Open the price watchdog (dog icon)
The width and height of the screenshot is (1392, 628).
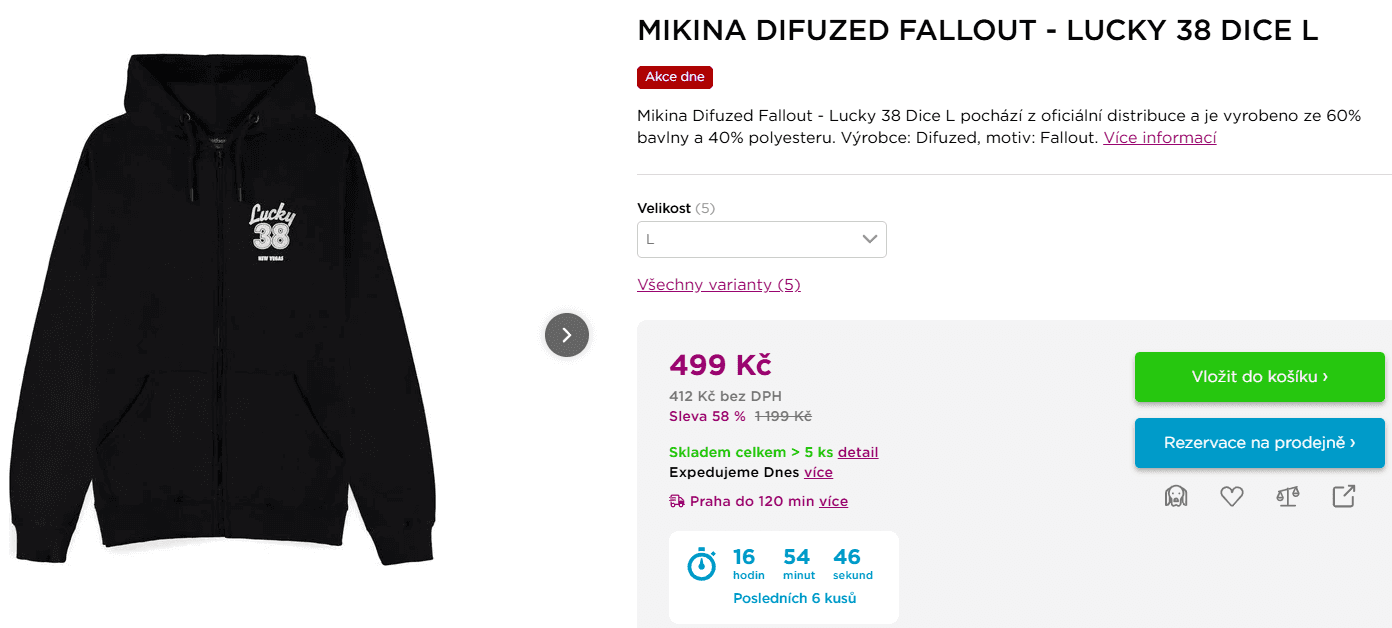point(1176,496)
